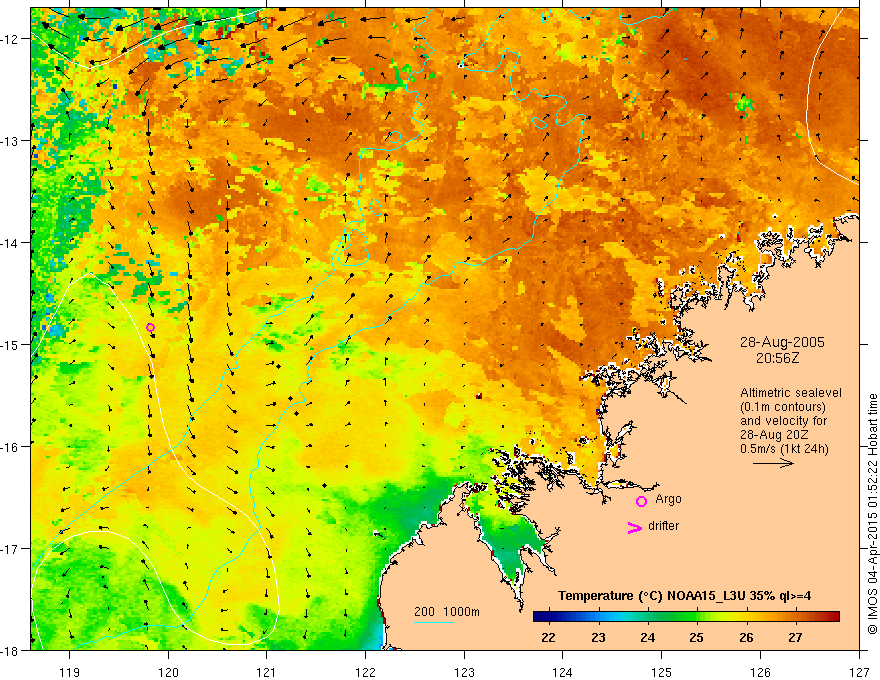Click the '0.5m/s (1kt 24h)' scale text
This screenshot has width=880, height=680.
coord(784,449)
